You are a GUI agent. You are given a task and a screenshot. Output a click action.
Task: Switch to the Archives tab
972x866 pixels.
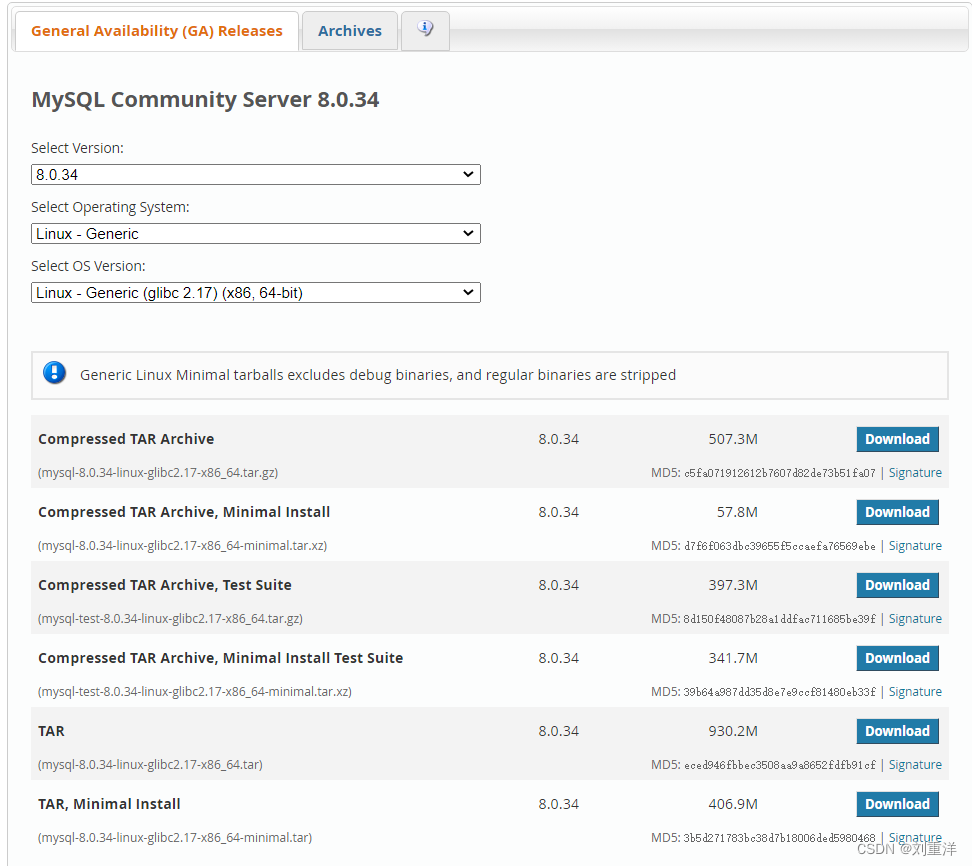click(x=349, y=30)
